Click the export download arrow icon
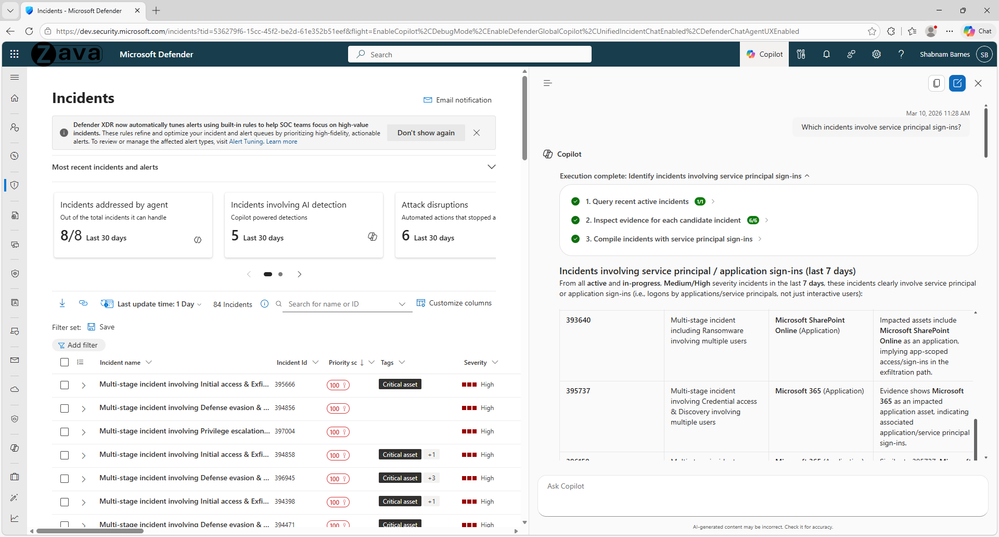The height and width of the screenshot is (537, 999). 62,303
